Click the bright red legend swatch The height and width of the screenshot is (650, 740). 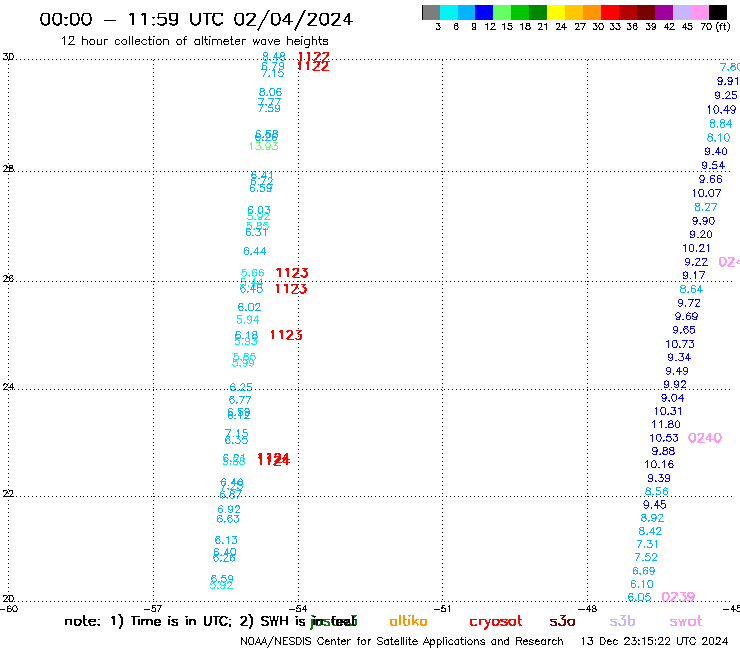[610, 12]
